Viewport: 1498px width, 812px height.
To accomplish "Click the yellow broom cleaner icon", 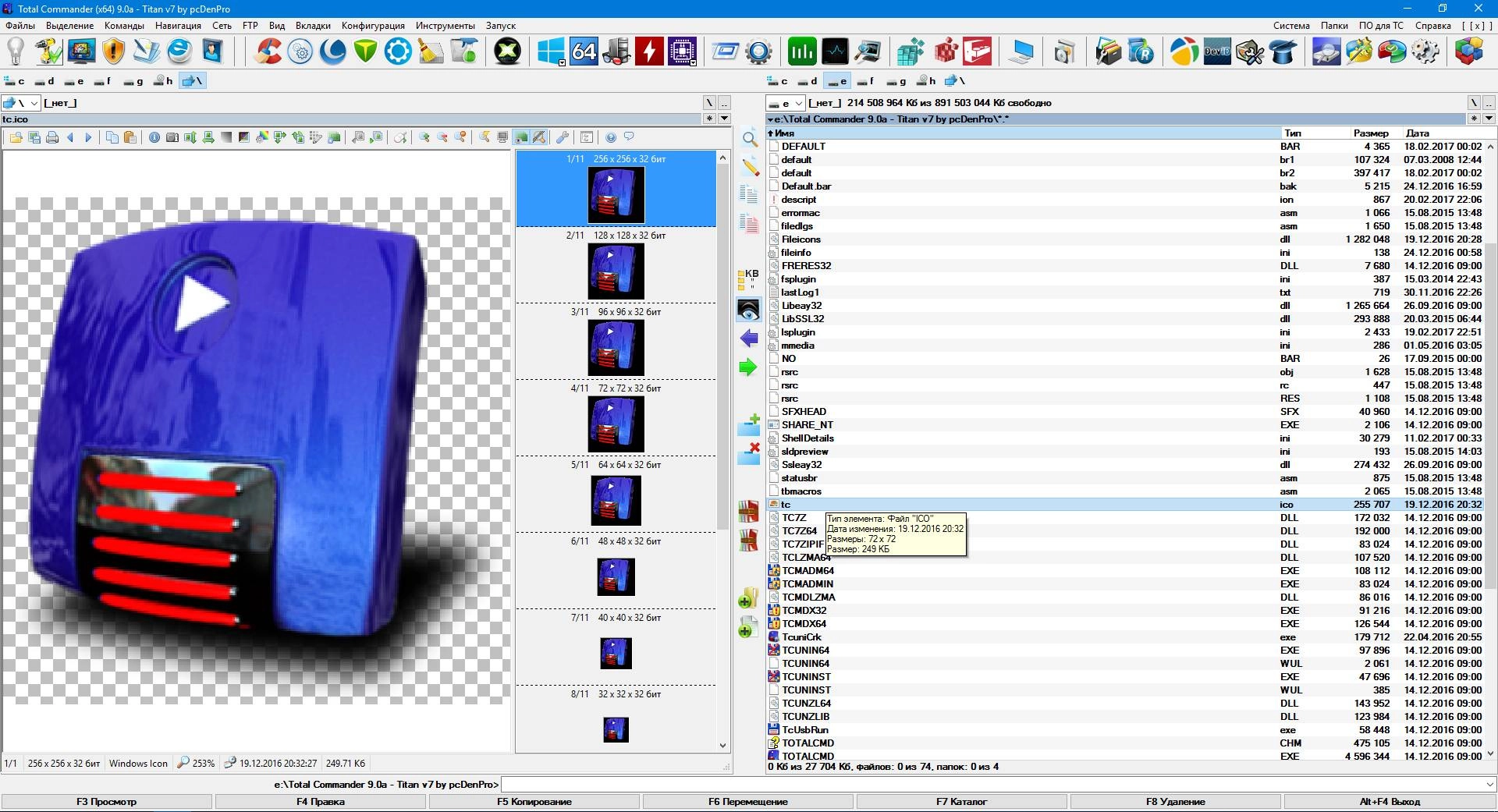I will (431, 52).
